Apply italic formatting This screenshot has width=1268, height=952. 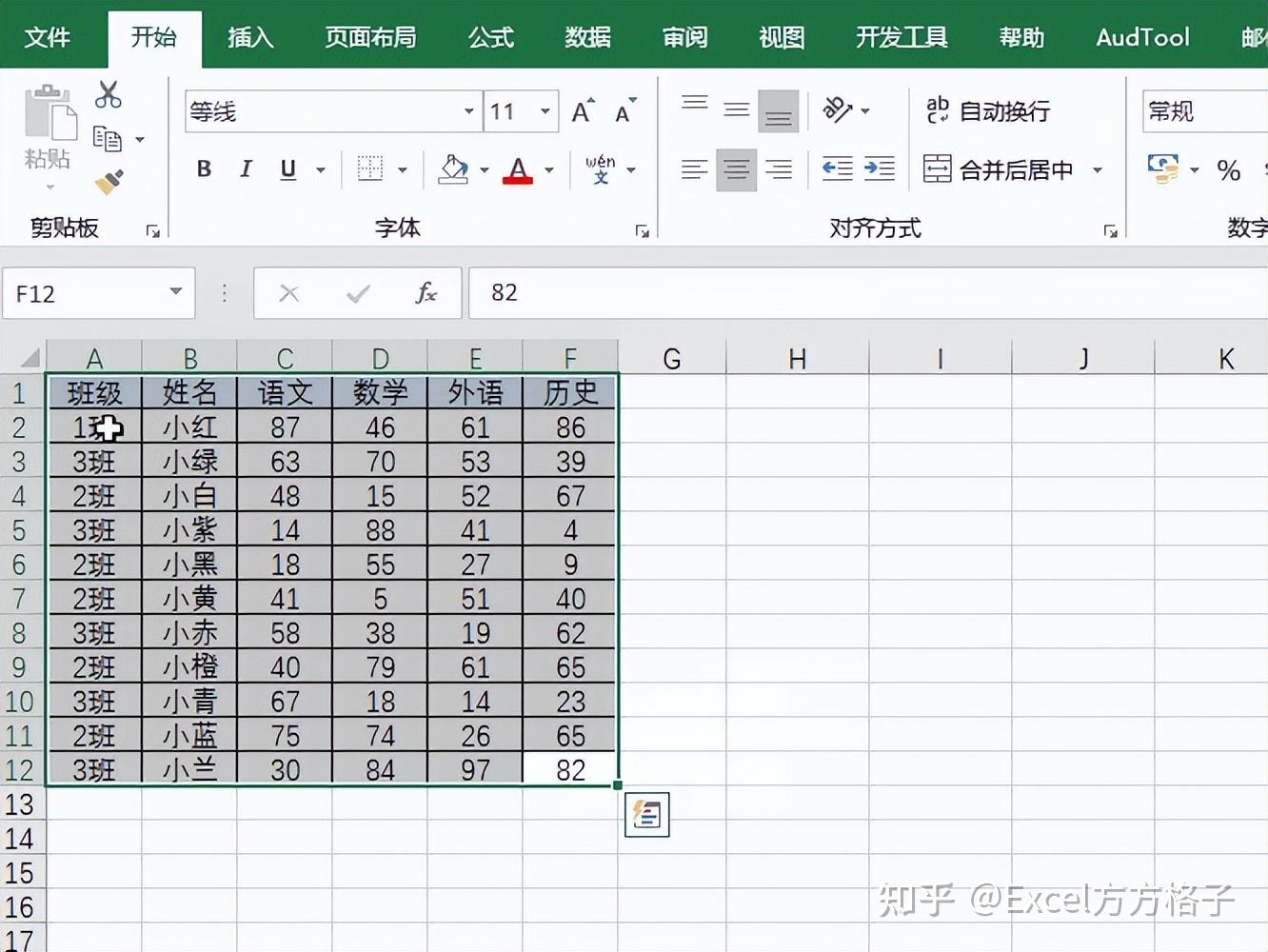click(x=245, y=169)
